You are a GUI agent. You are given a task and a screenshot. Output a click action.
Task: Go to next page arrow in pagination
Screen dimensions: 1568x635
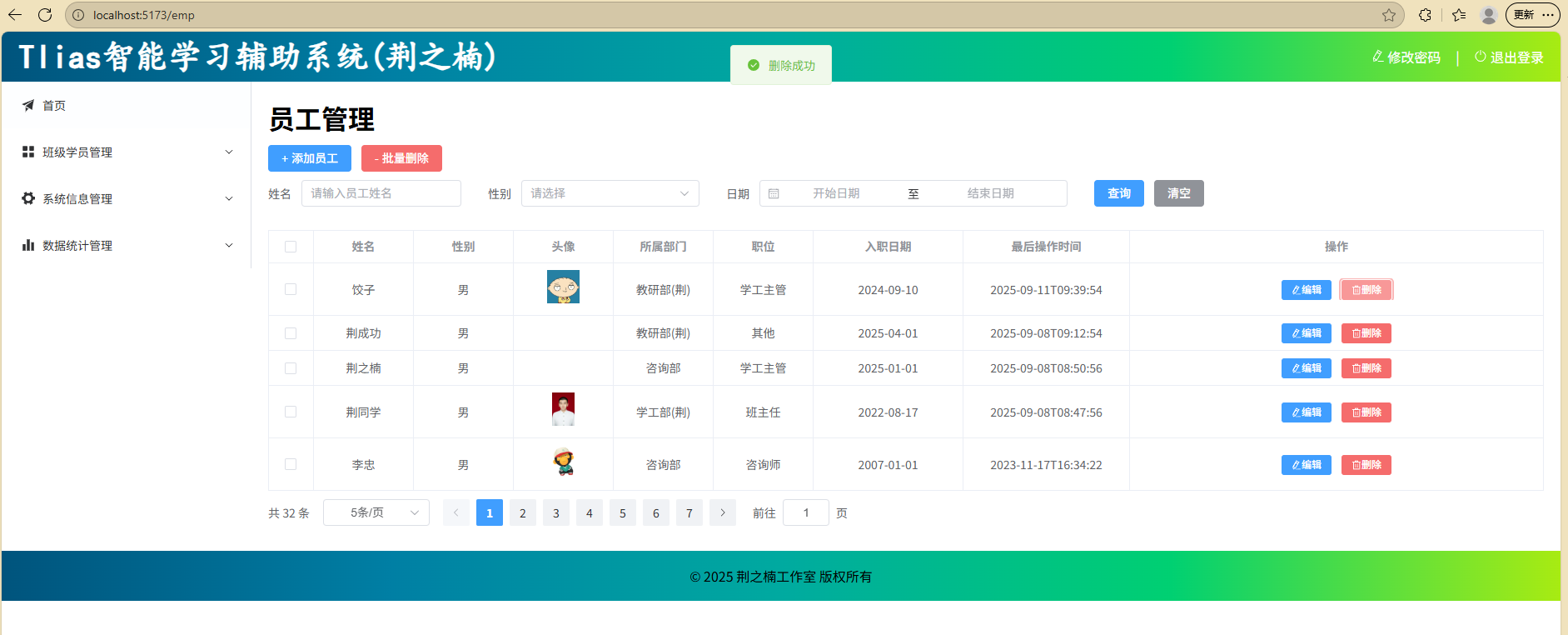(x=722, y=512)
